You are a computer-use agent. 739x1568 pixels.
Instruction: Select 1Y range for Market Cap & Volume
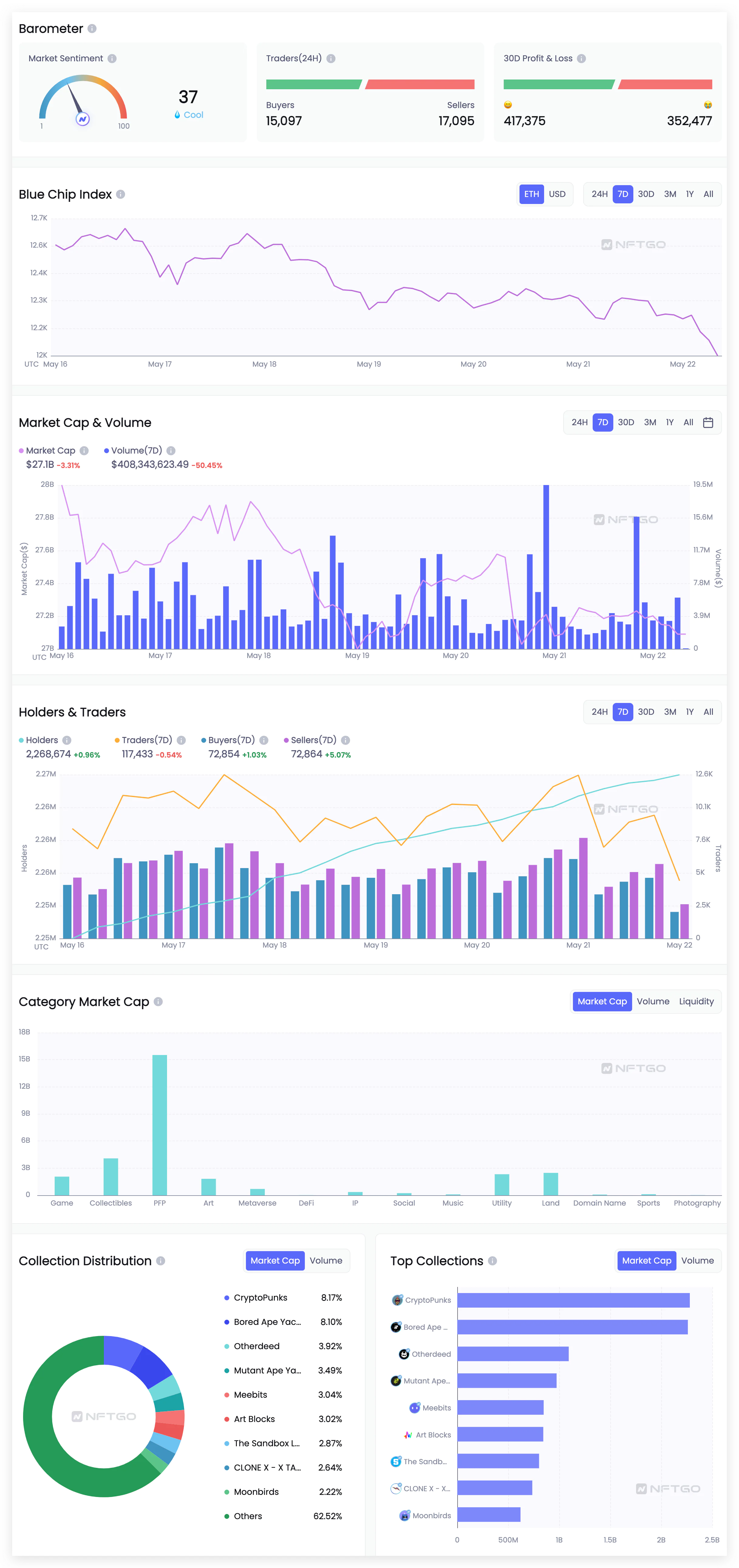(x=669, y=423)
